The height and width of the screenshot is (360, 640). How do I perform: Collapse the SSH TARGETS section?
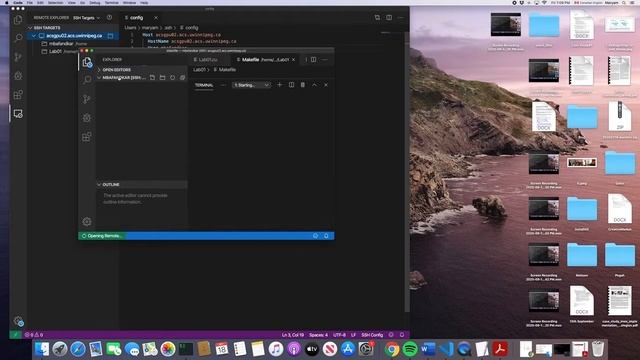click(x=30, y=28)
